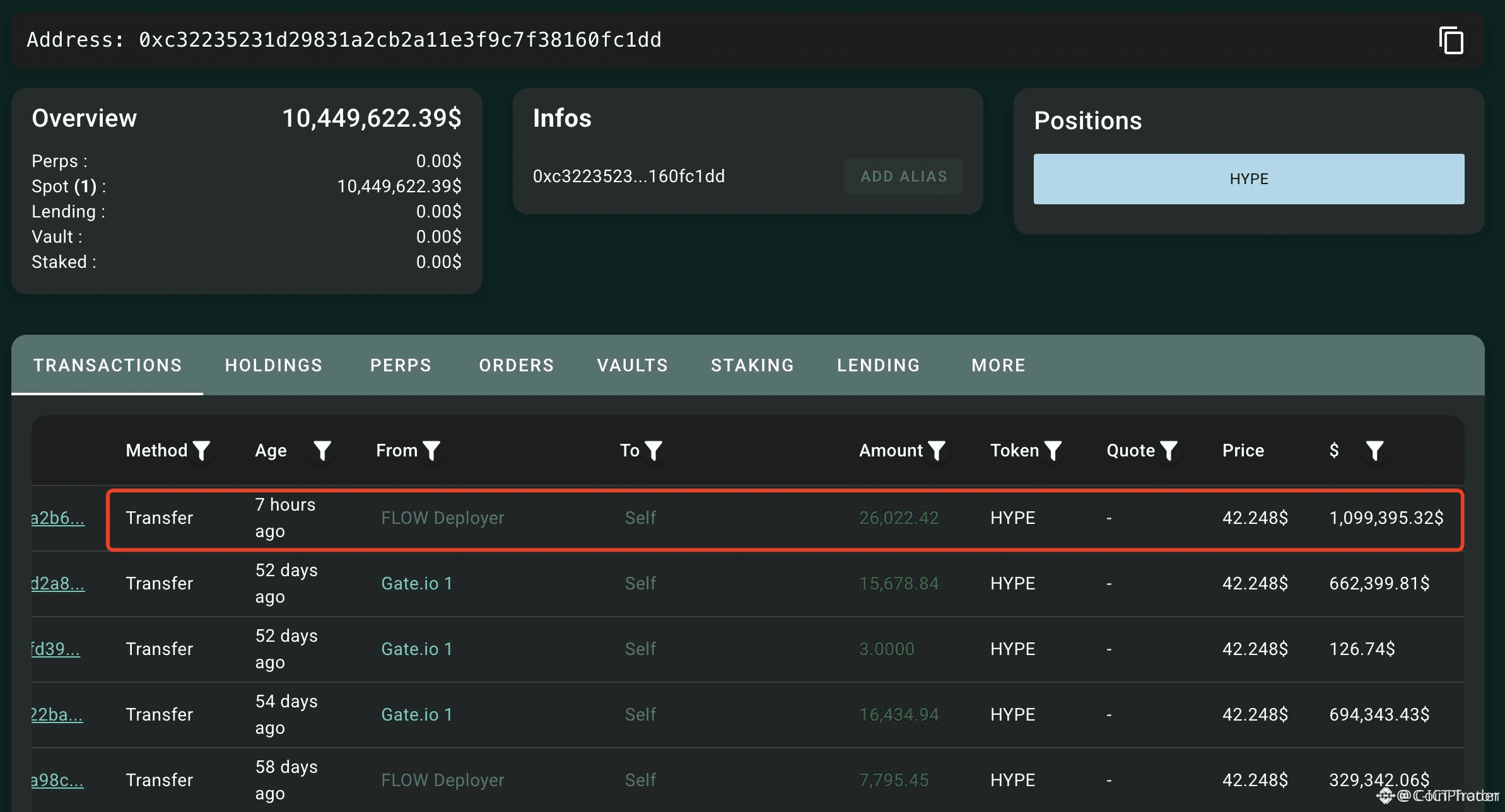
Task: Click the Staked balance label
Action: point(64,262)
